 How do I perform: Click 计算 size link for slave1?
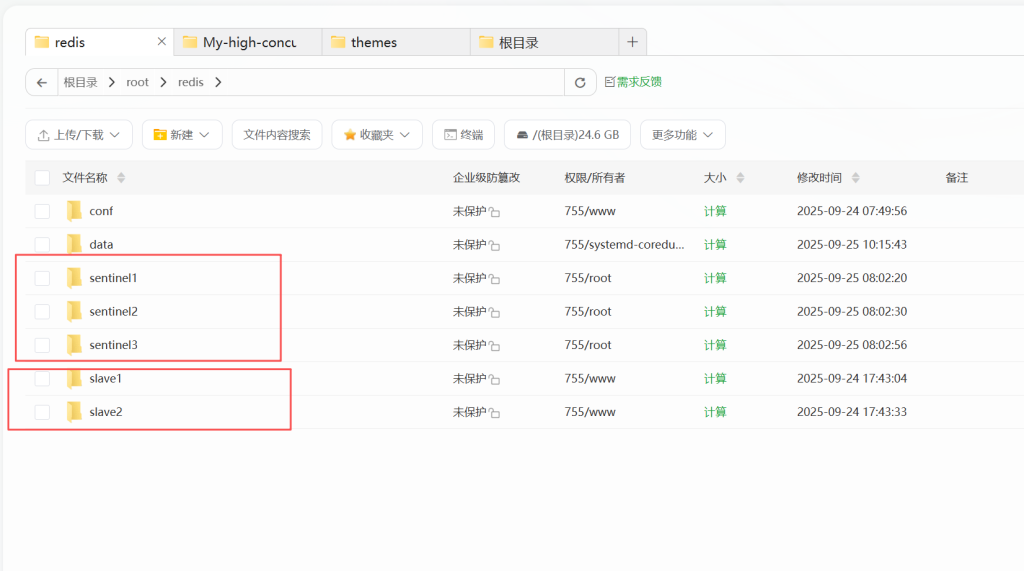(x=715, y=379)
